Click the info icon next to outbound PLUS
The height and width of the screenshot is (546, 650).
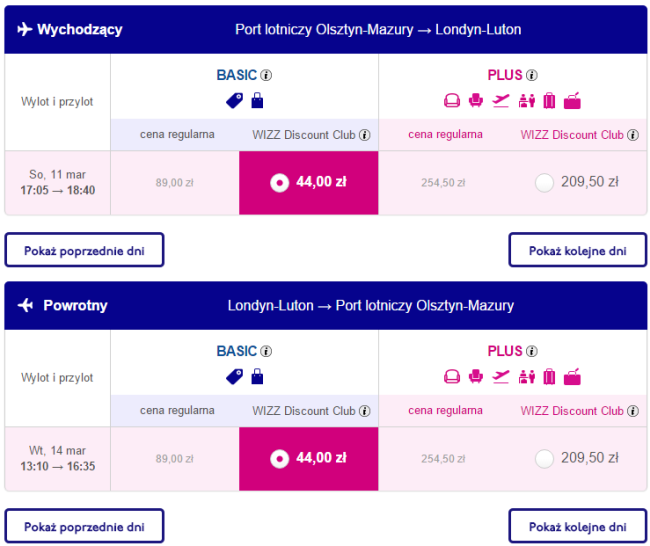tap(532, 75)
